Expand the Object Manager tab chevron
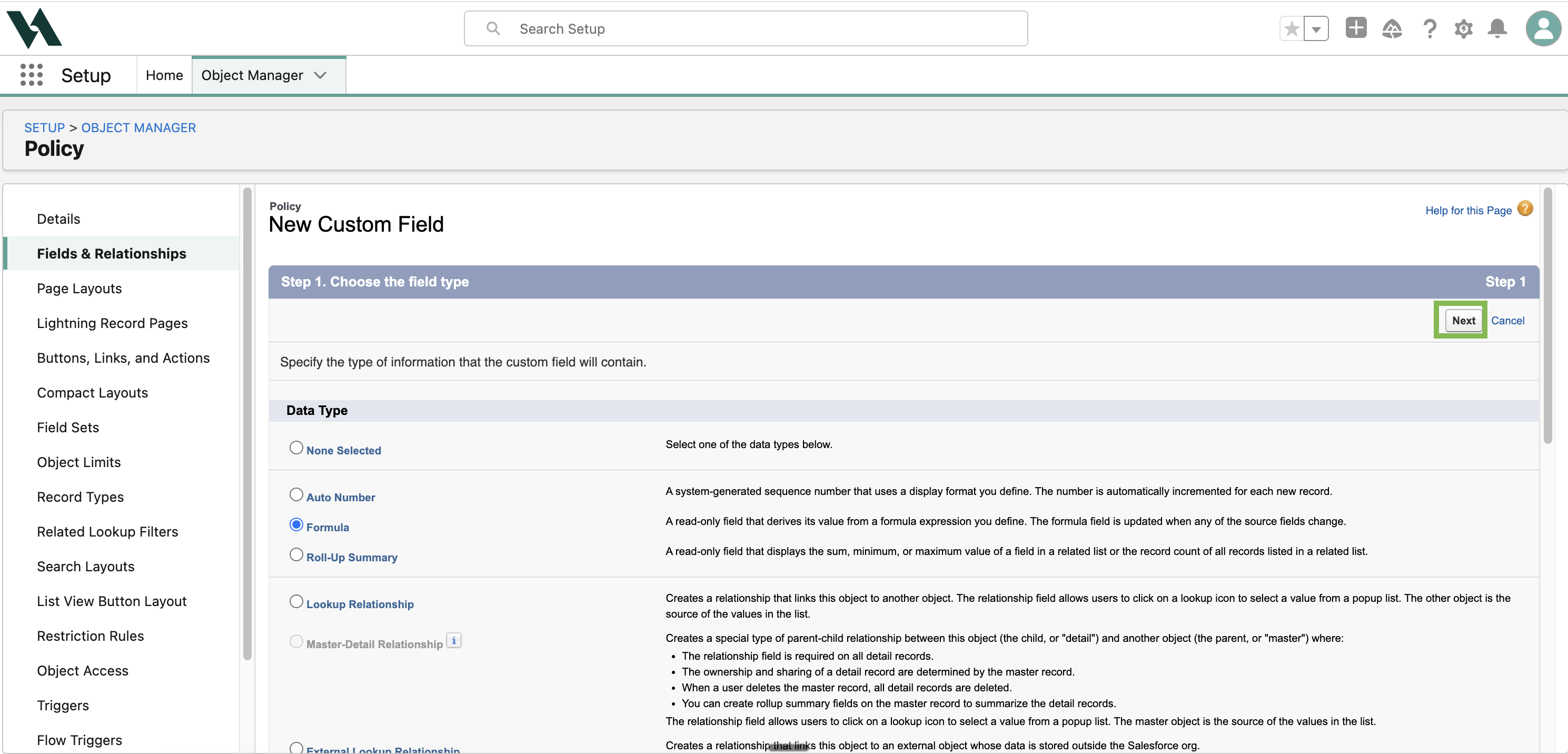This screenshot has height=754, width=1568. pos(320,75)
